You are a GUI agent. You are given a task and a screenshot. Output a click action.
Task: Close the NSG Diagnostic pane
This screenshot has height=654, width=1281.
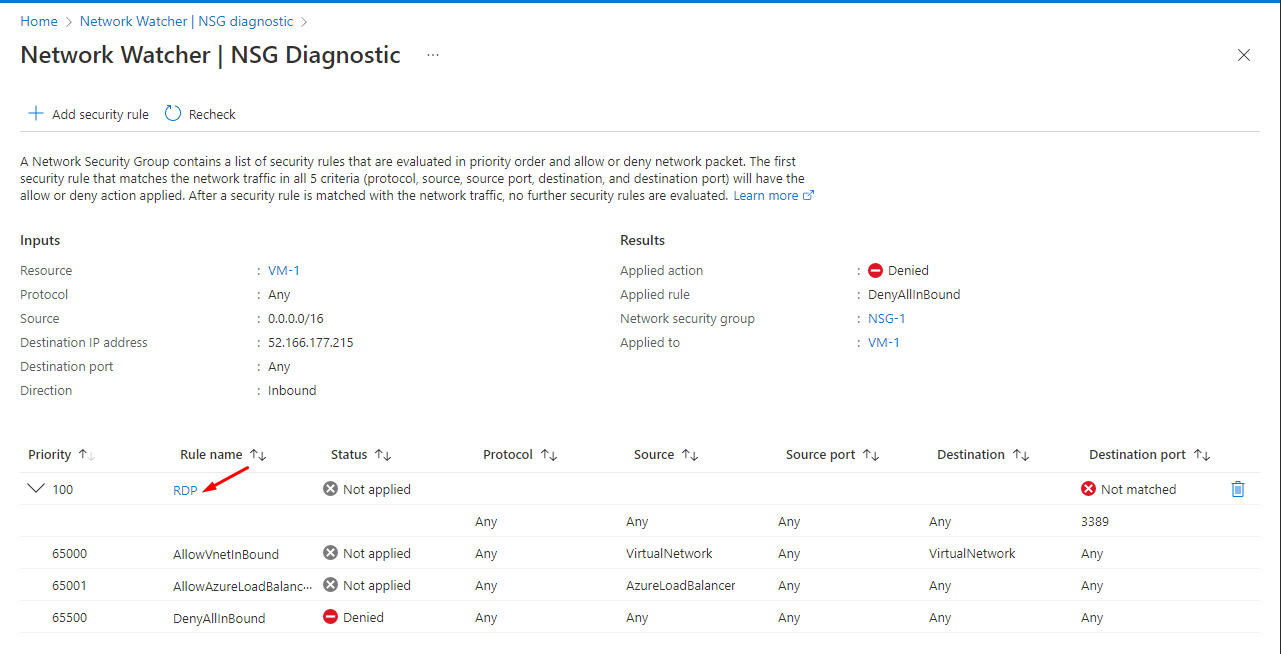click(x=1244, y=55)
